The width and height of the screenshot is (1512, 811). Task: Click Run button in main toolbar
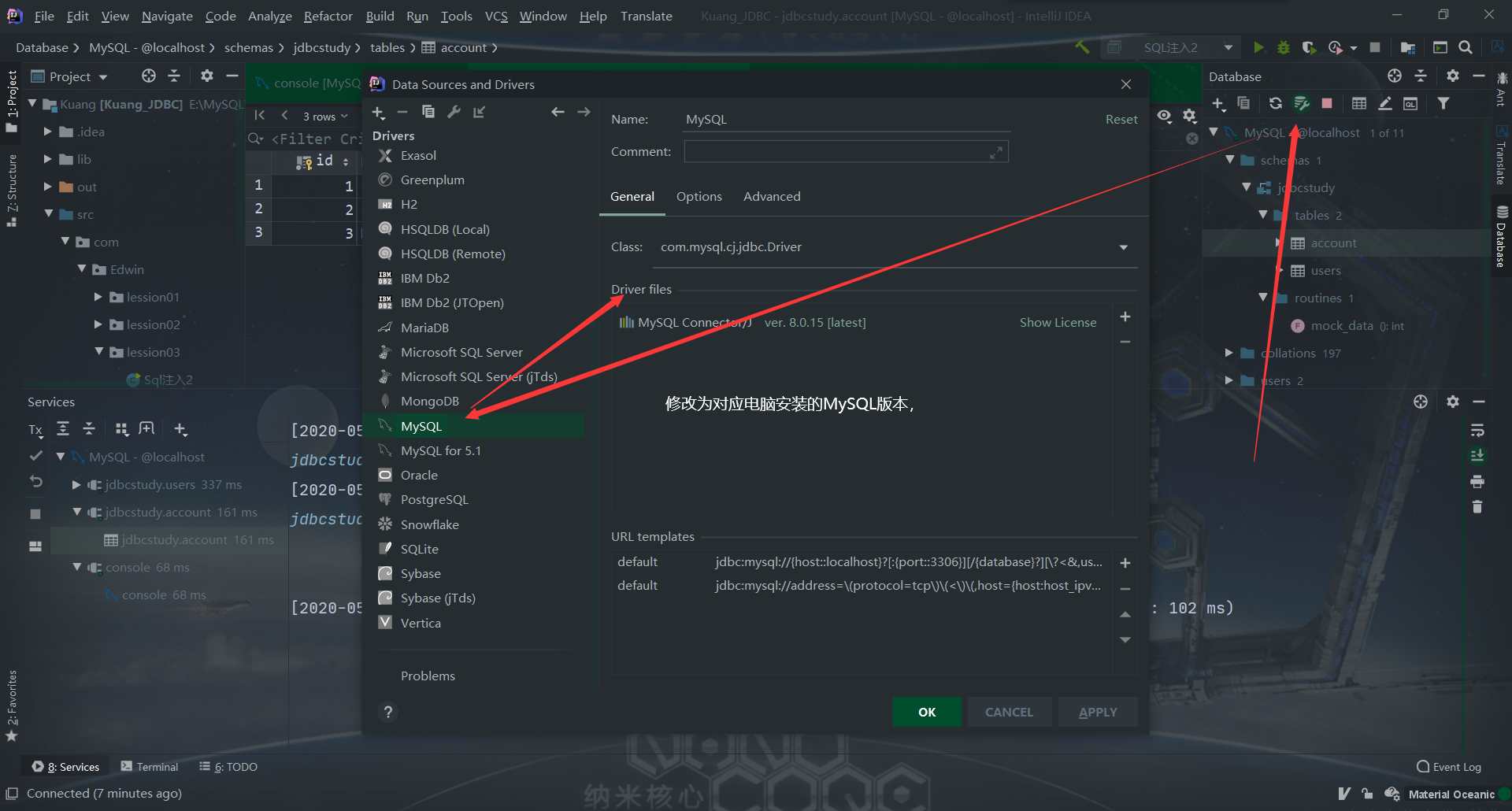tap(1258, 48)
